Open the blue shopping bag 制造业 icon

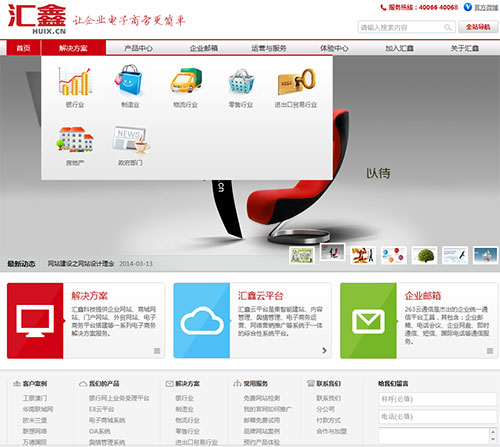click(x=129, y=80)
